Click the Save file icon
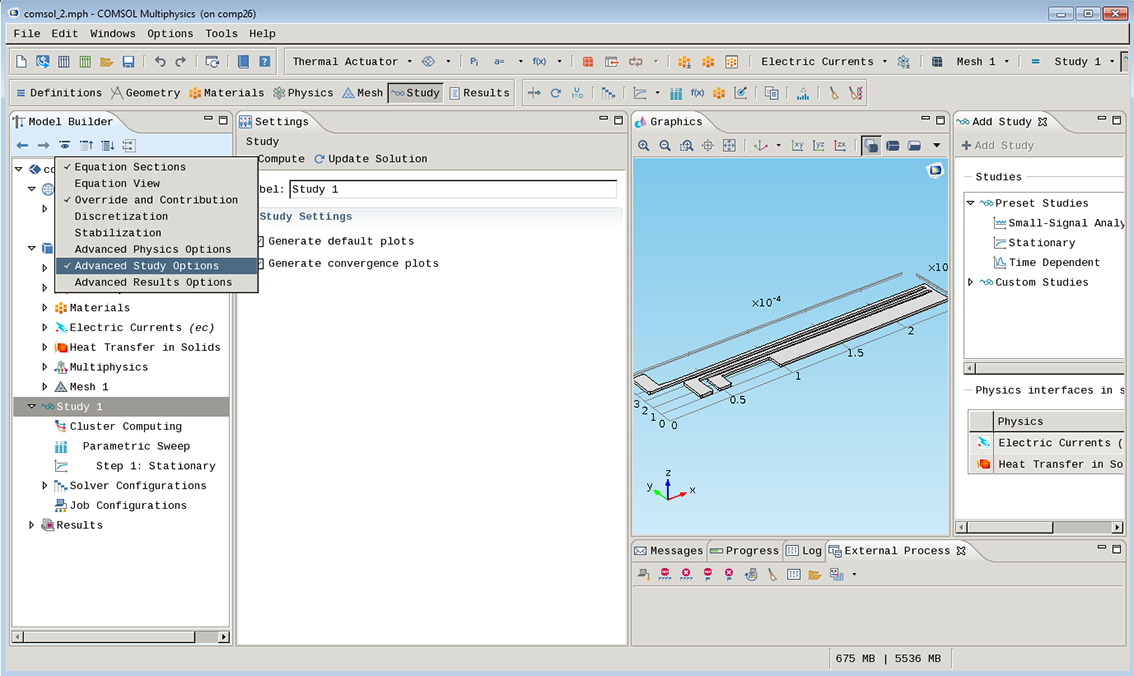This screenshot has width=1134, height=676. click(x=128, y=62)
